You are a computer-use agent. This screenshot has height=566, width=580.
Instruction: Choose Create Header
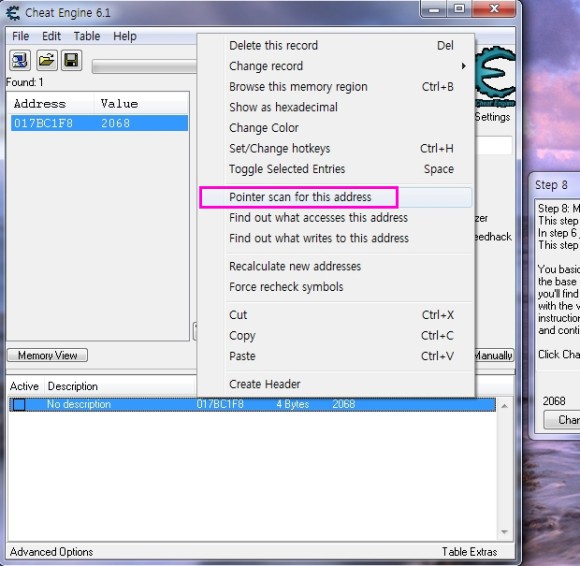pos(336,384)
